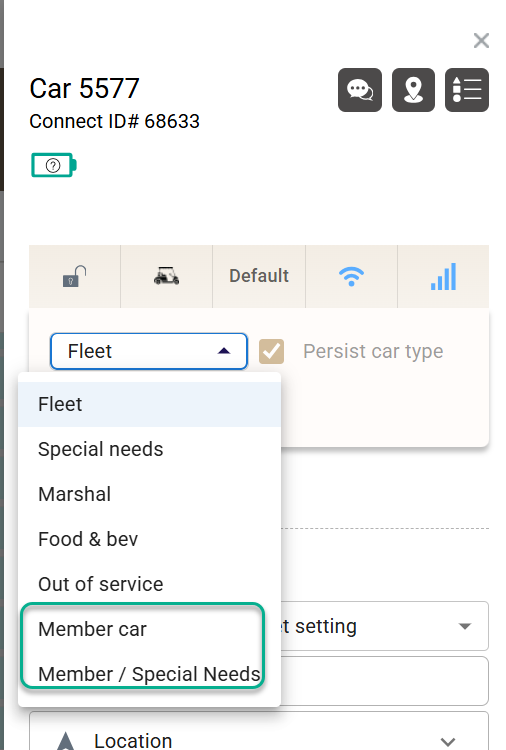Toggle the Persist car type checkbox
506x750 pixels.
pyautogui.click(x=271, y=352)
